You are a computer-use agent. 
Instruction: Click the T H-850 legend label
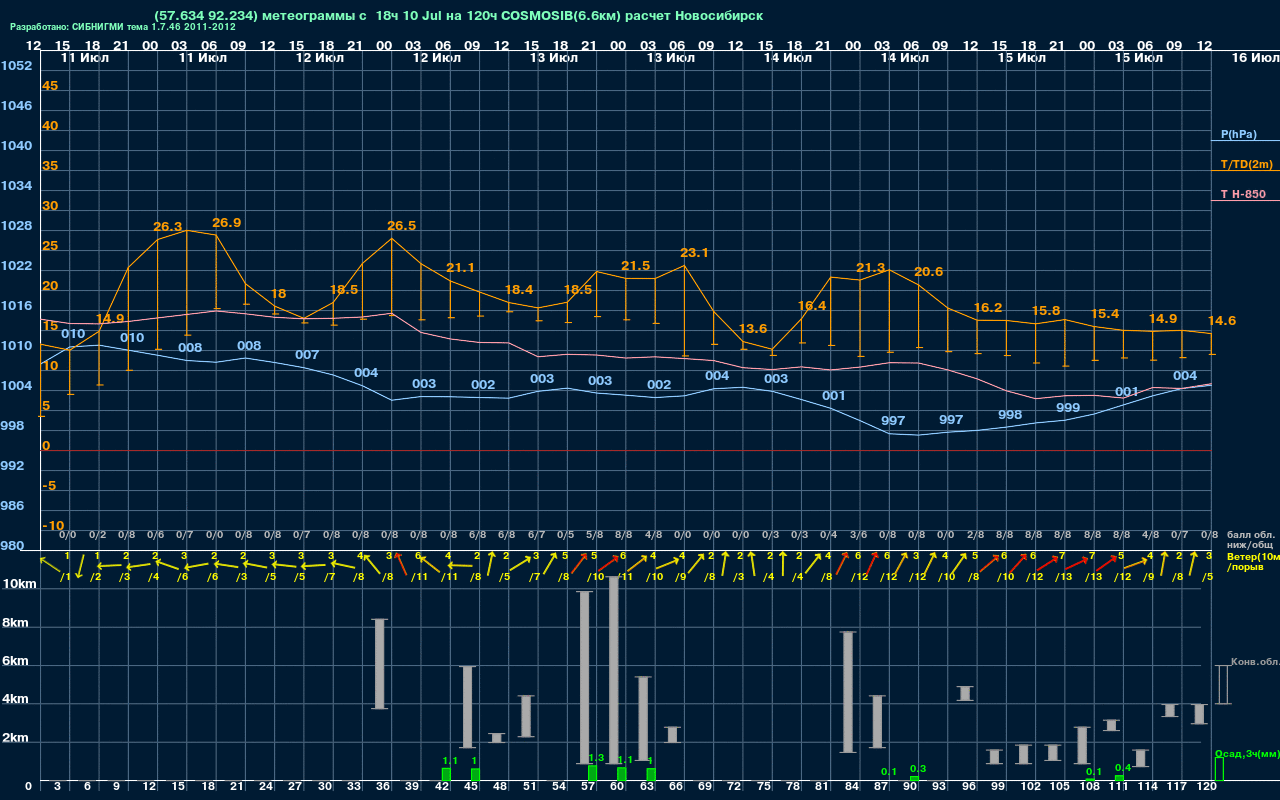(x=1241, y=194)
